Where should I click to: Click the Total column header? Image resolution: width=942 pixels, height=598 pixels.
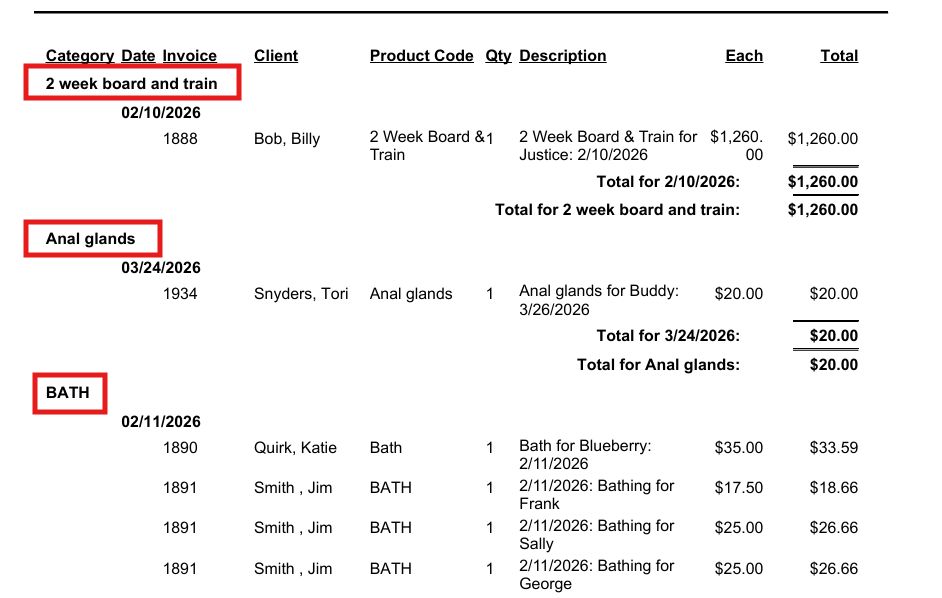tap(839, 56)
